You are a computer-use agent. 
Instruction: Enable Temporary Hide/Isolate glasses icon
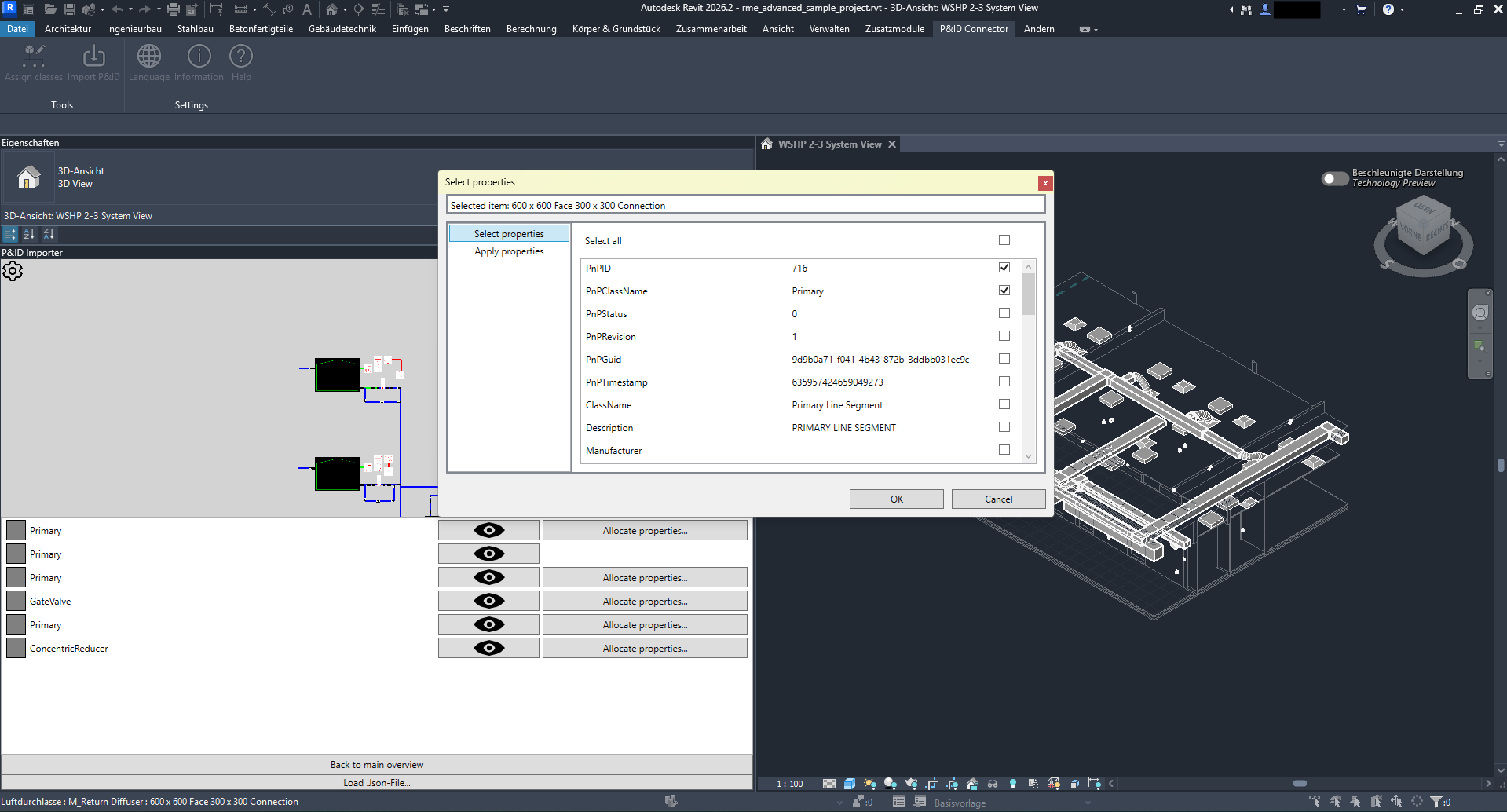pos(993,783)
